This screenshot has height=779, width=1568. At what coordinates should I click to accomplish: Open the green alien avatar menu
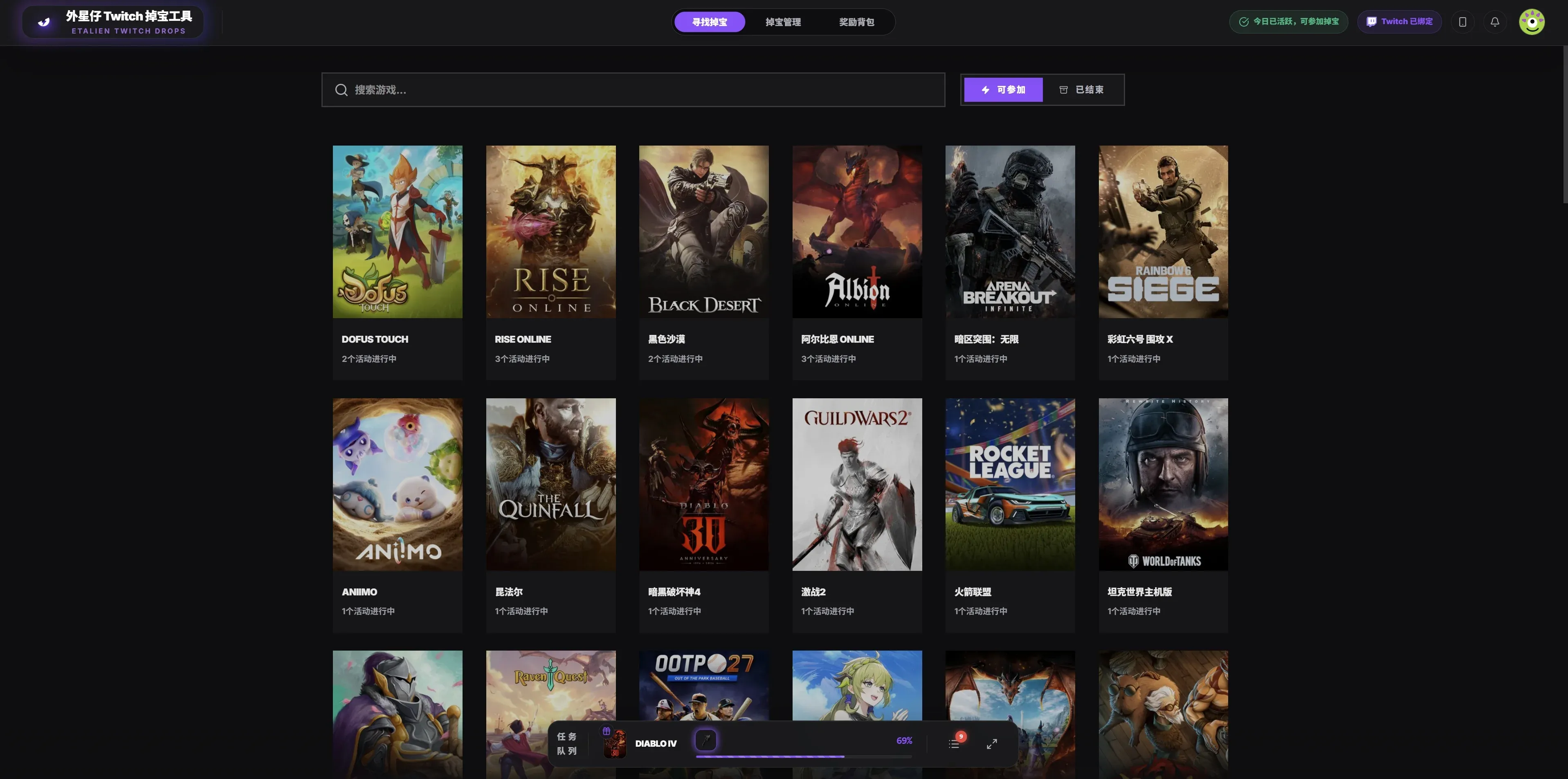click(1532, 22)
